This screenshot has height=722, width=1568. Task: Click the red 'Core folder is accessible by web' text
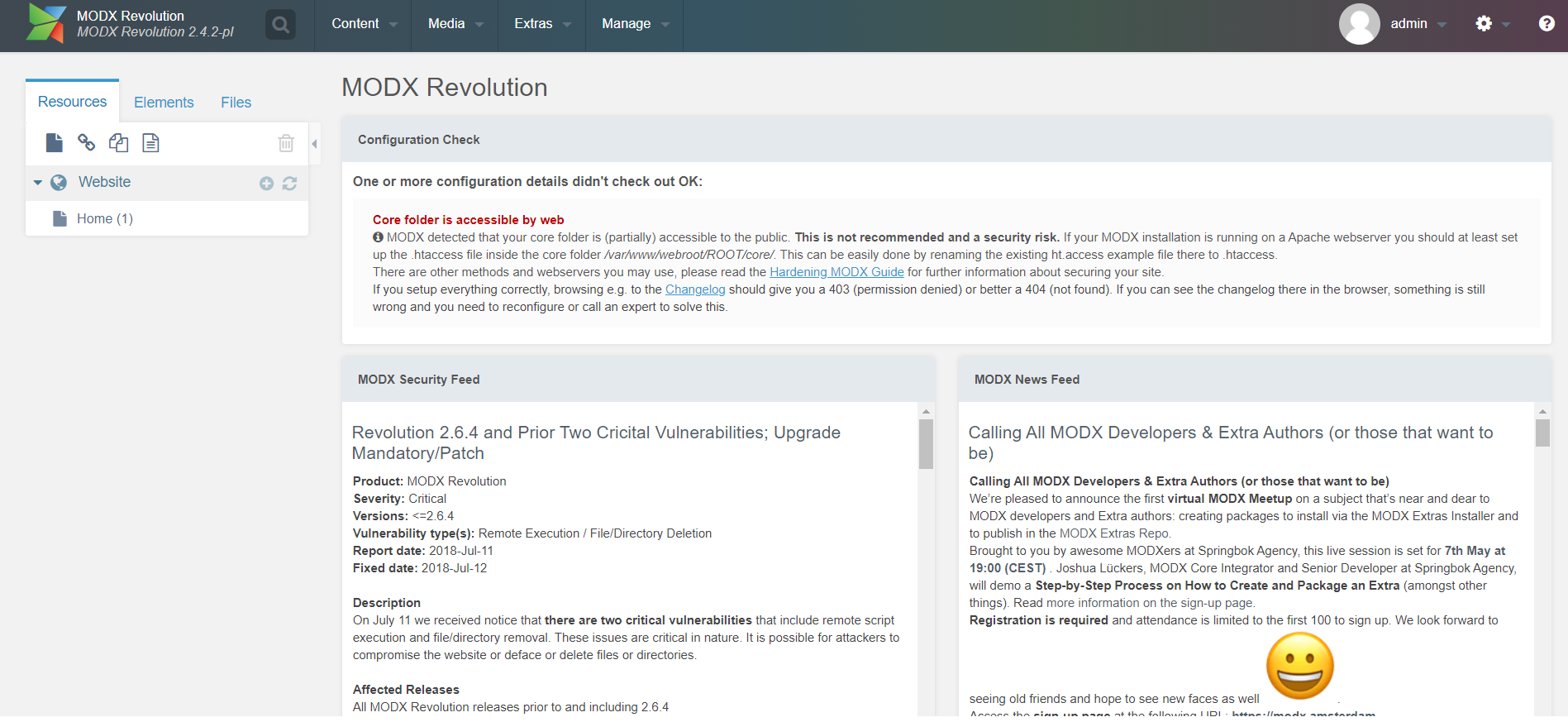468,220
